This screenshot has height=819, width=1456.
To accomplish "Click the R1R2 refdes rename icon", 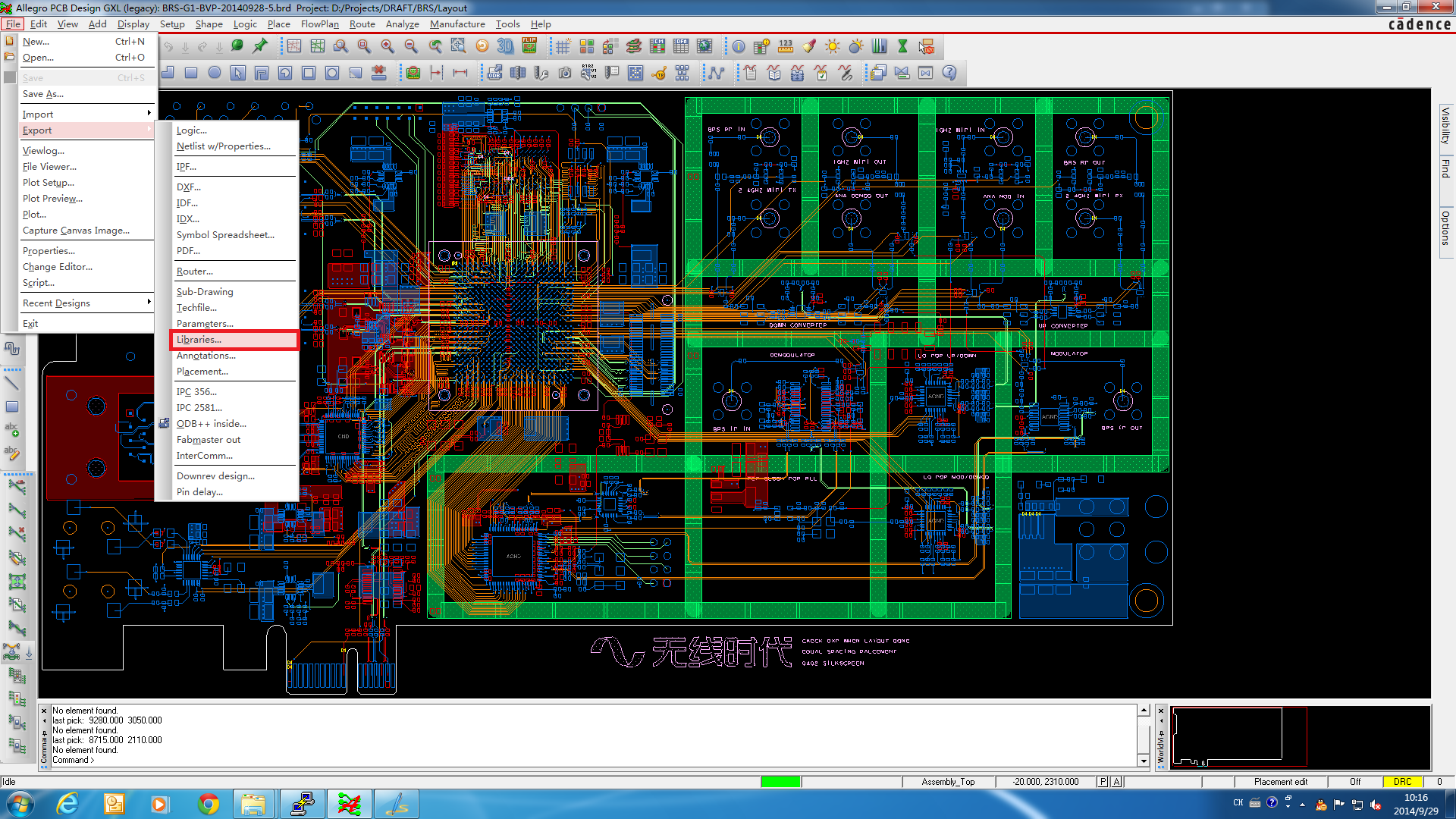I will tap(588, 73).
